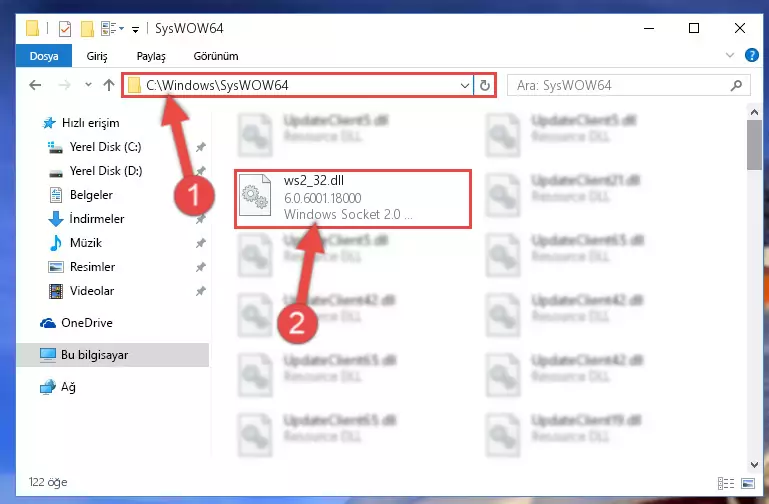The height and width of the screenshot is (504, 769).
Task: Click the magnifier search icon
Action: [x=736, y=86]
